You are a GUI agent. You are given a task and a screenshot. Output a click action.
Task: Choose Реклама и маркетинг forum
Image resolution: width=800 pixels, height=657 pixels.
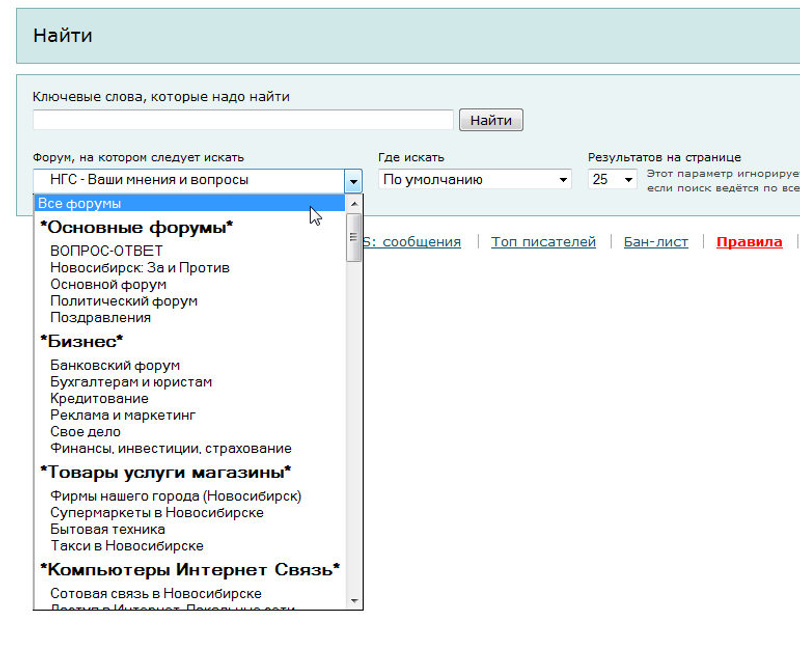122,415
